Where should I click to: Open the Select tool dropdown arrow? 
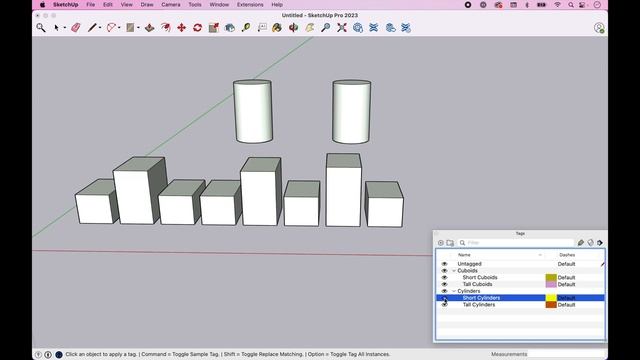(64, 28)
